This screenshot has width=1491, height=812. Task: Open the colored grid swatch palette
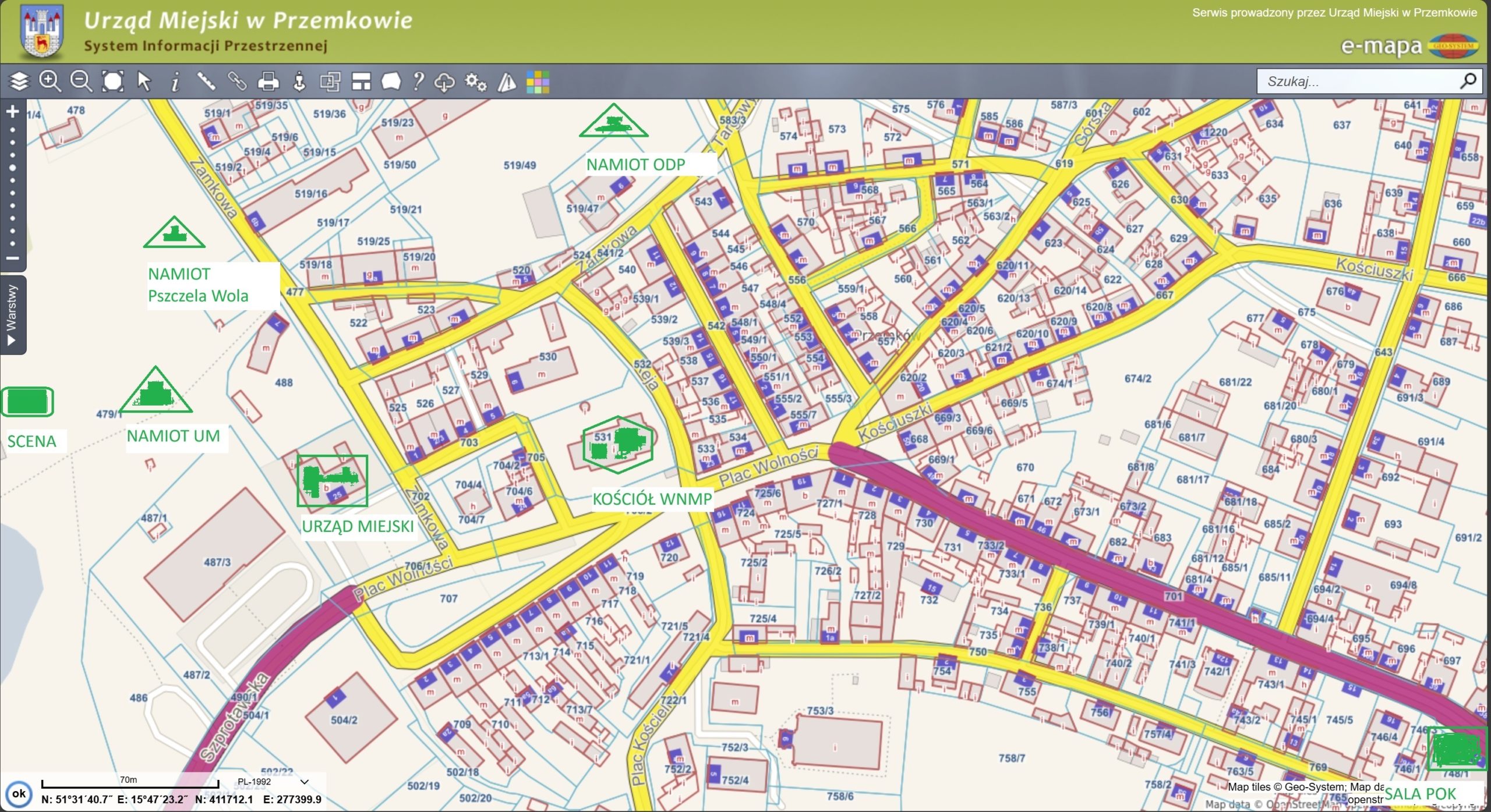point(537,82)
